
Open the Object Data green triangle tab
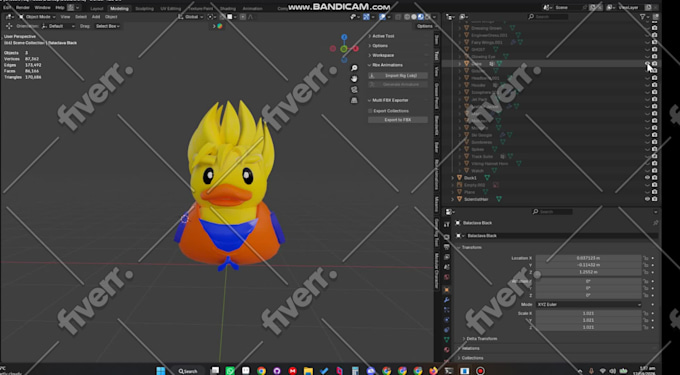point(447,339)
